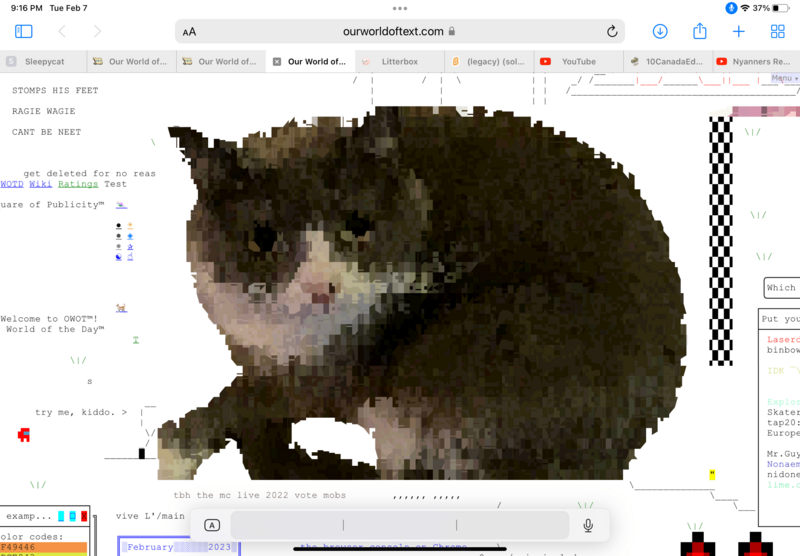Open the AA reader view options
800x556 pixels.
point(190,32)
